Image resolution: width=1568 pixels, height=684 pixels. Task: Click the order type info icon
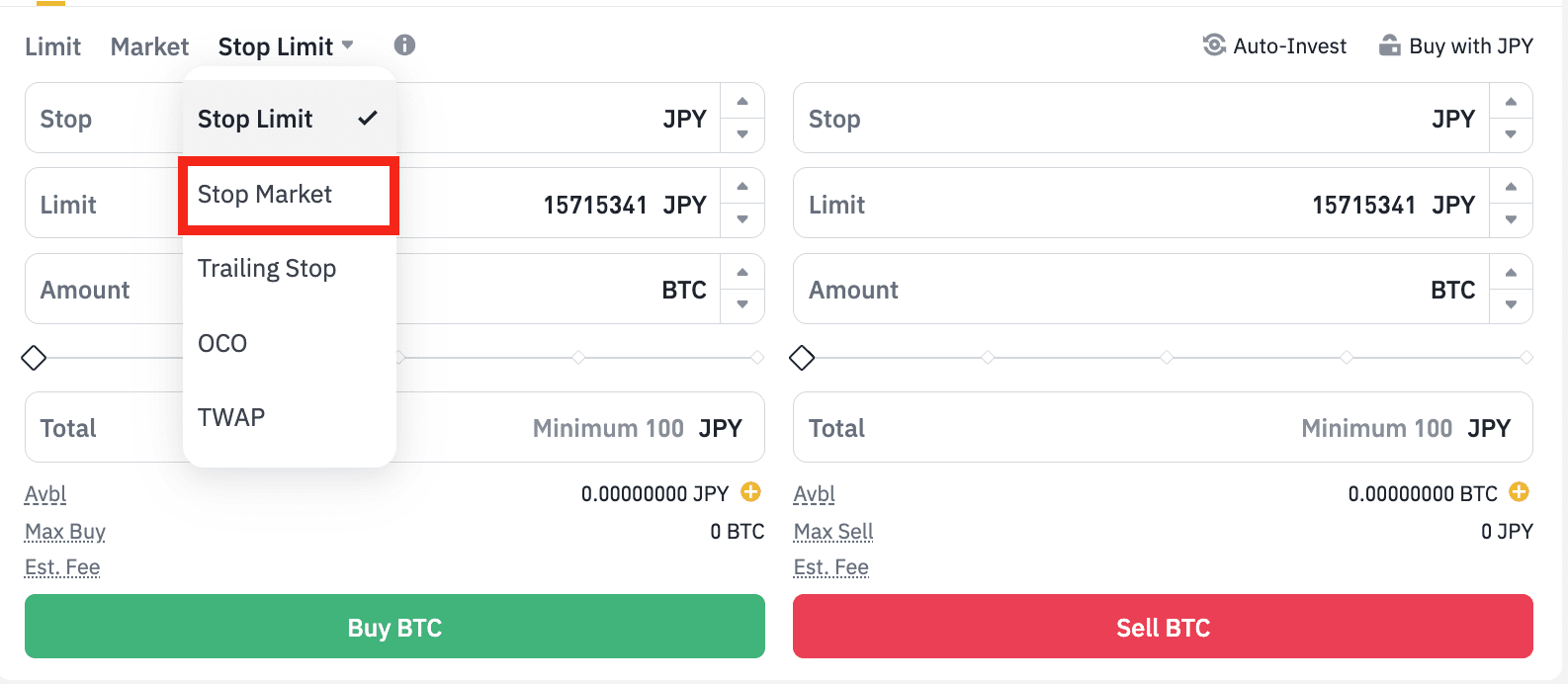(x=404, y=44)
